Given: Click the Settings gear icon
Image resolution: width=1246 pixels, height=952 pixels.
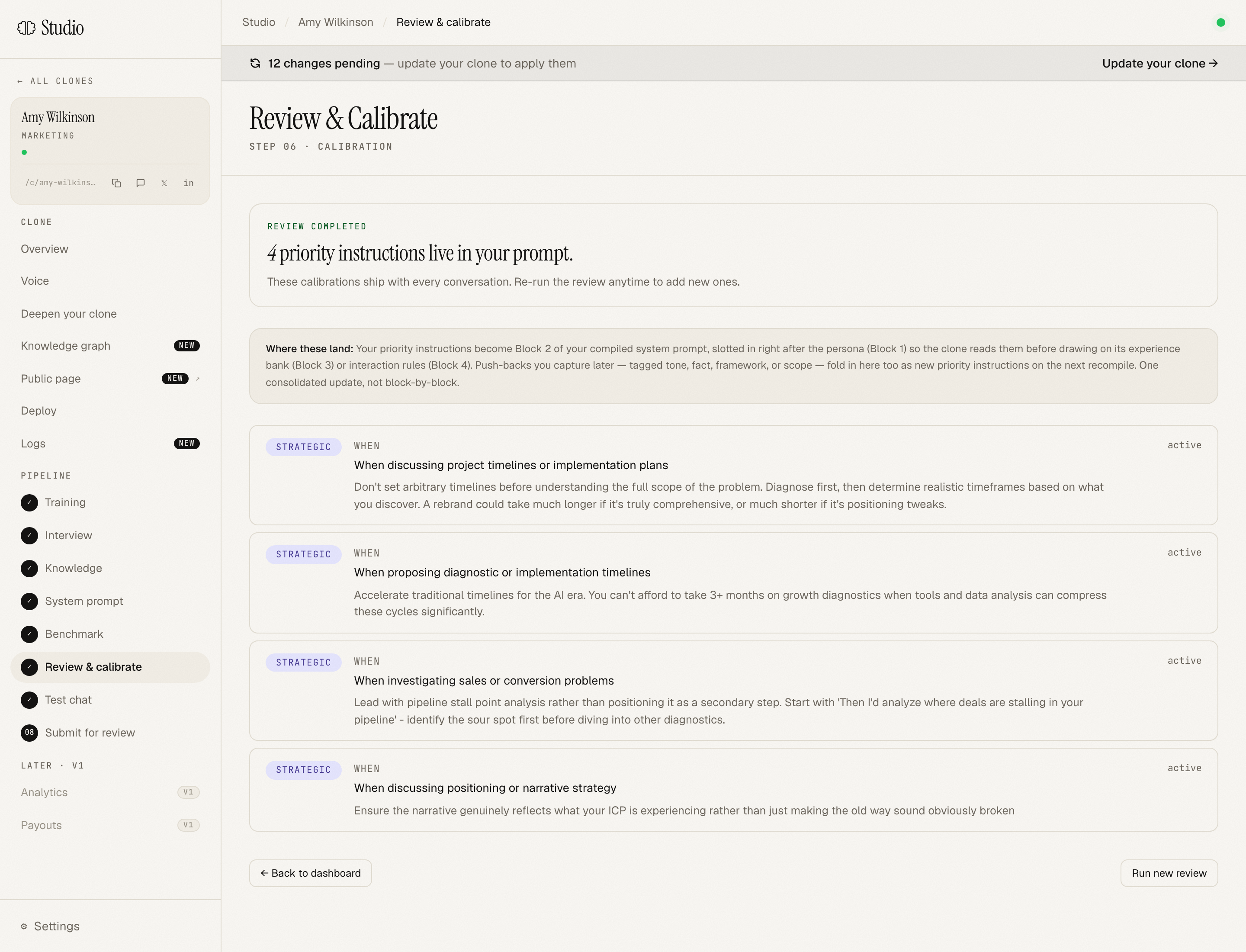Looking at the screenshot, I should (x=24, y=926).
